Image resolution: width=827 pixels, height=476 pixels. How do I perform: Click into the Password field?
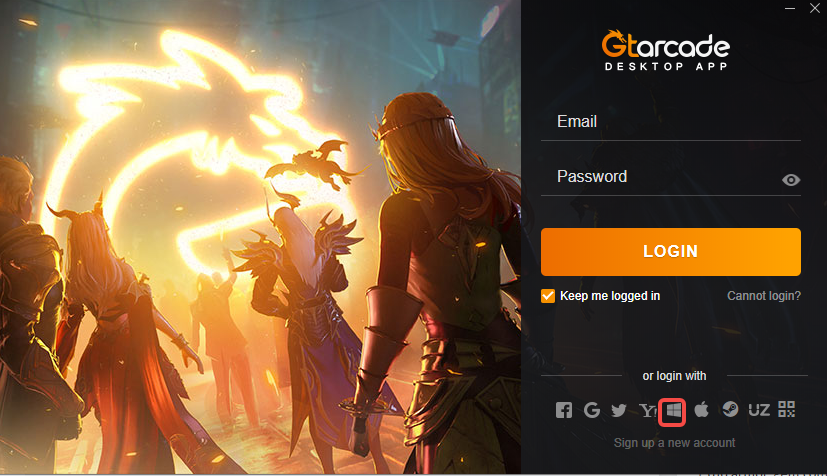(x=659, y=177)
